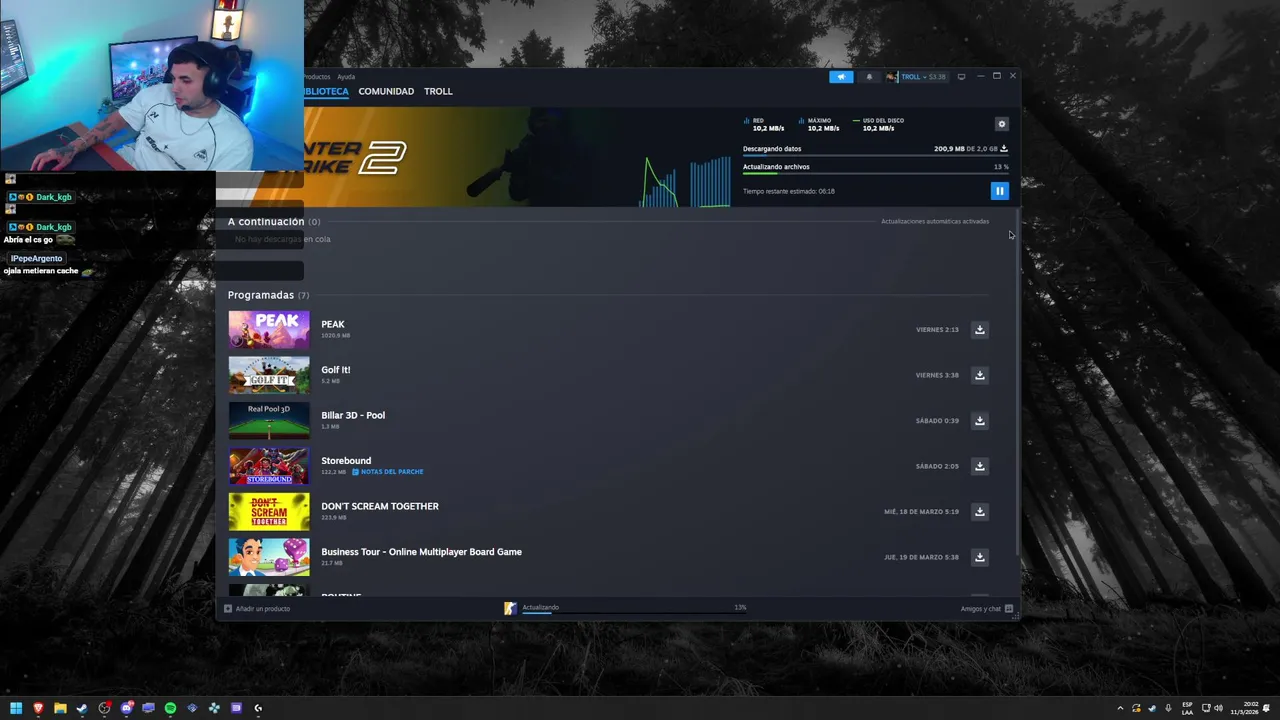Open the BIBLIOTECA tab
This screenshot has width=1280, height=720.
326,91
